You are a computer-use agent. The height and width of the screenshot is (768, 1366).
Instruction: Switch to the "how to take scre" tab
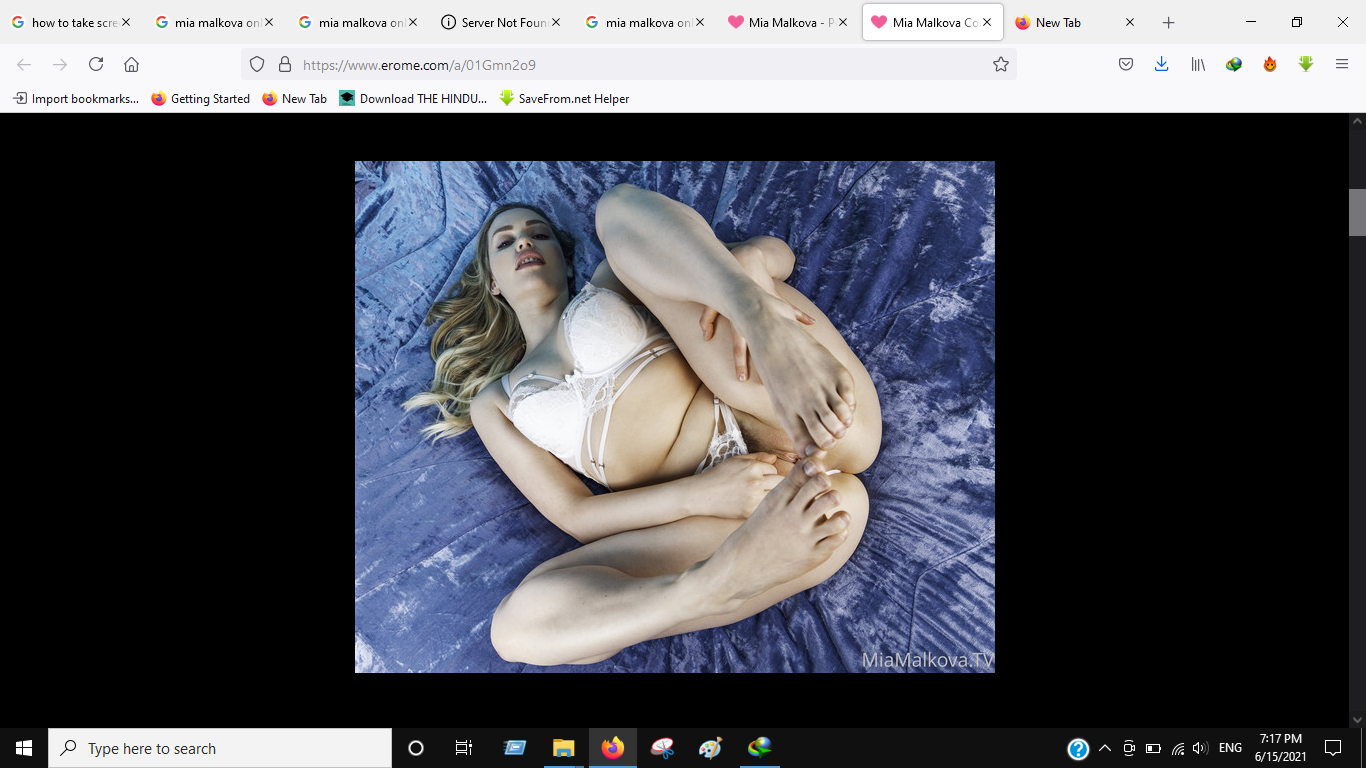[72, 22]
